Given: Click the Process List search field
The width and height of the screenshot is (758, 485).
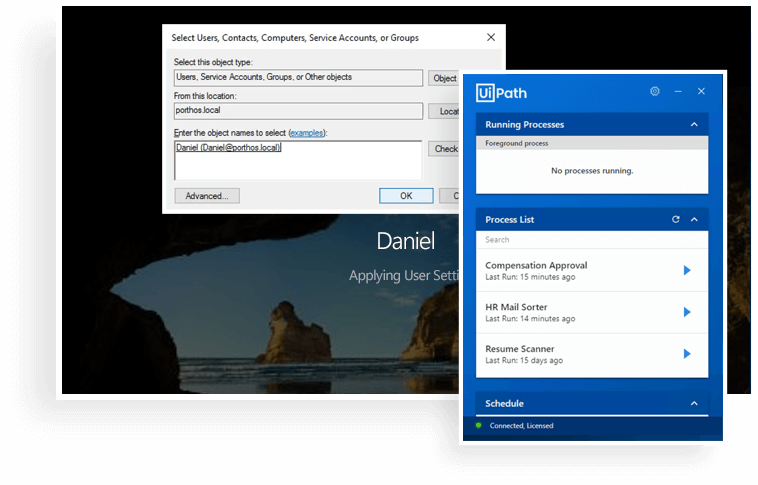Looking at the screenshot, I should [590, 240].
